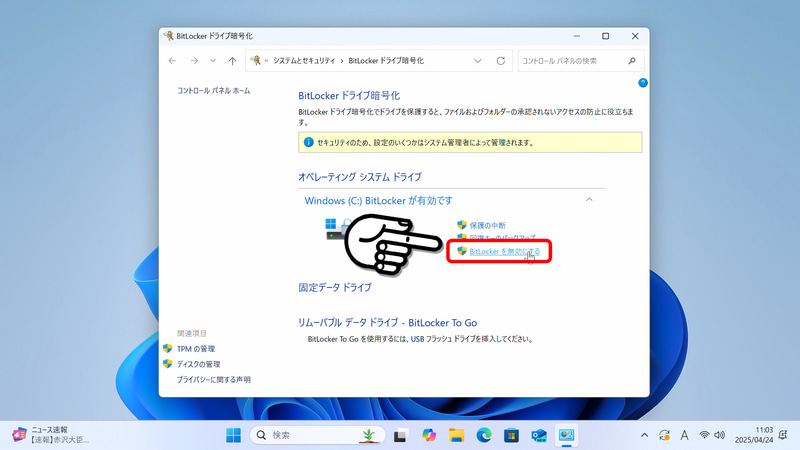Viewport: 800px width, 450px height.
Task: Click the Control Panel search field
Action: pyautogui.click(x=581, y=61)
